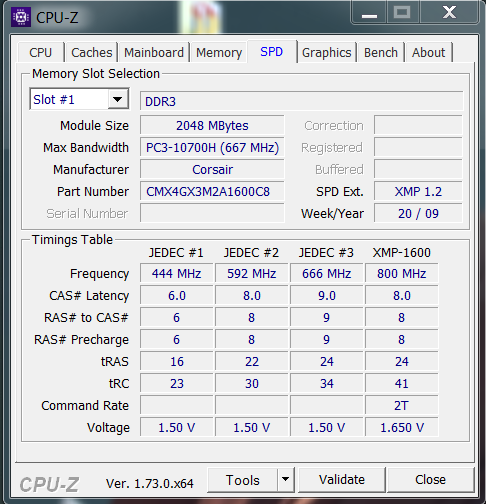
Task: Click the XMP 1.2 SPD Ext. value
Action: tap(418, 192)
